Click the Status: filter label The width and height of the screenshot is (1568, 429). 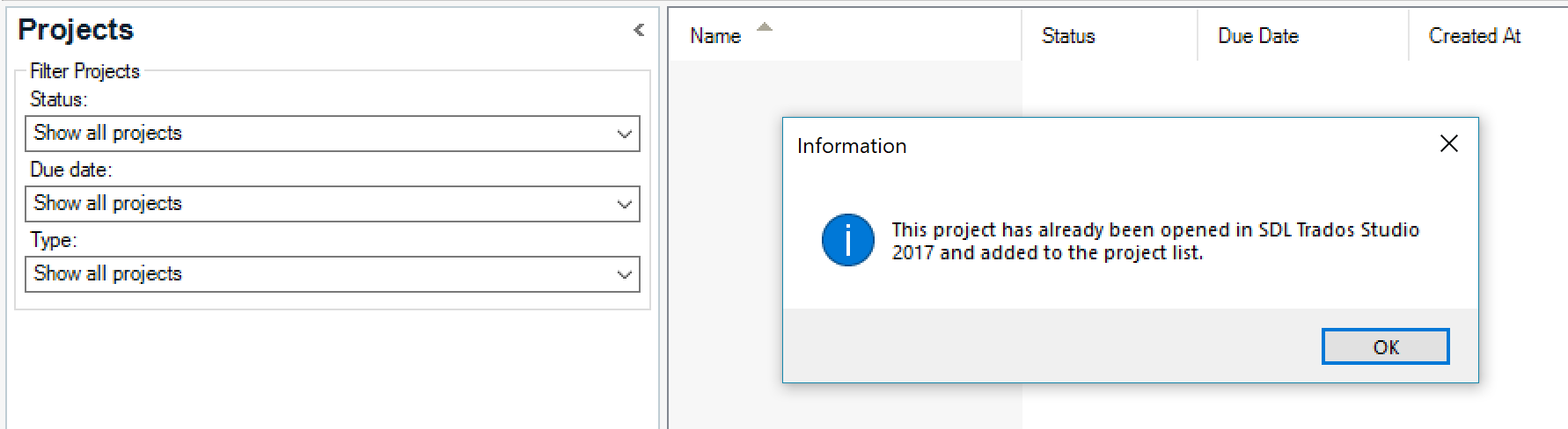coord(59,99)
